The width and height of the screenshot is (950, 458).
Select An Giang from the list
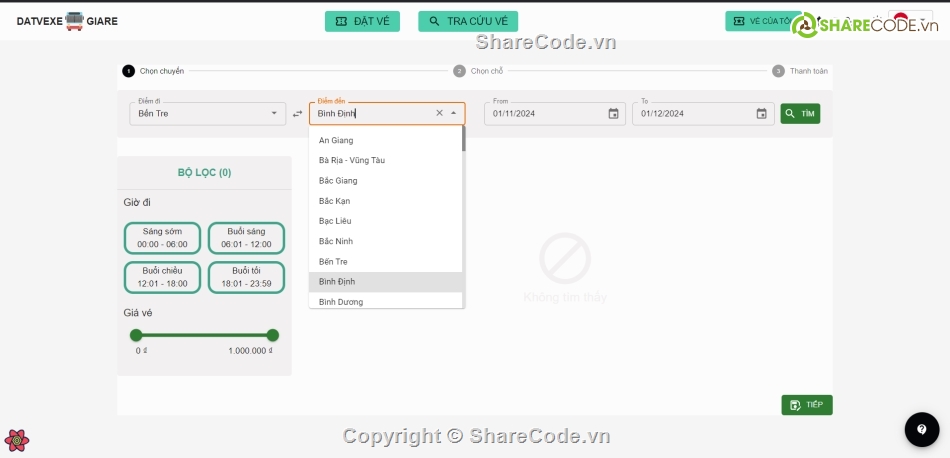pos(386,140)
